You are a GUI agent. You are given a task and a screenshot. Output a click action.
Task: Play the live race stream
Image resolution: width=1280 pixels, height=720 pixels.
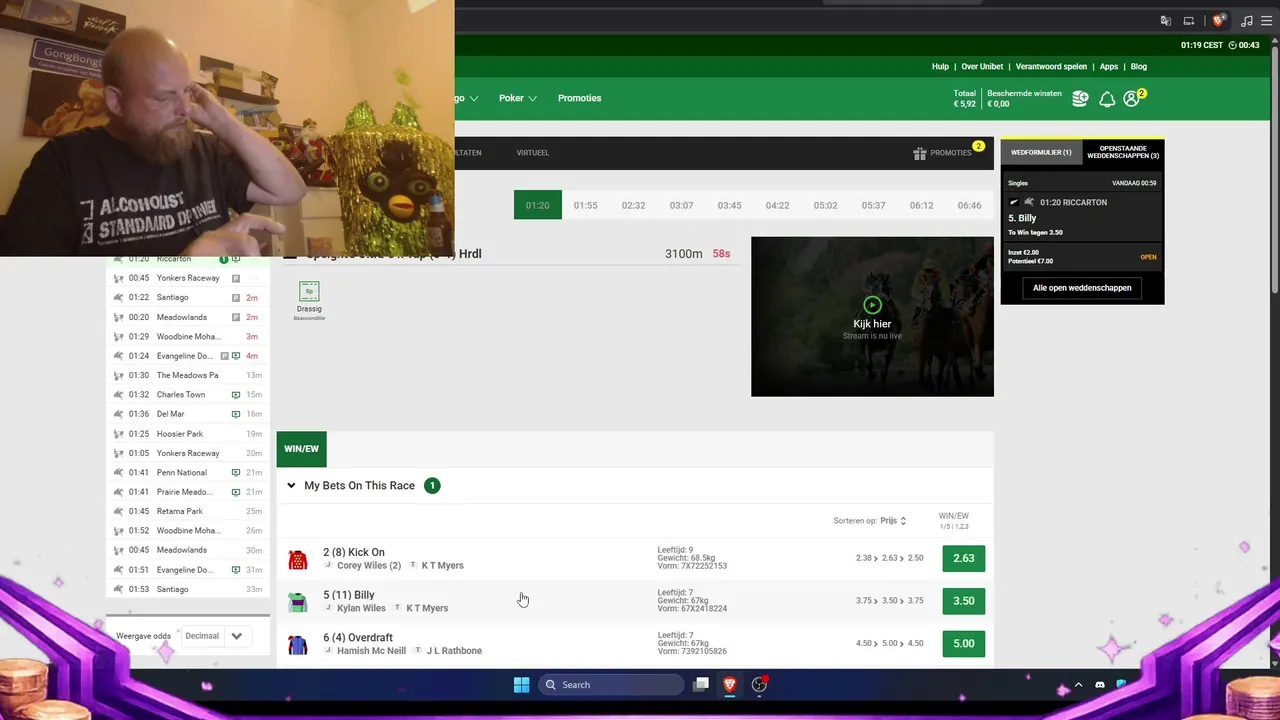click(872, 305)
